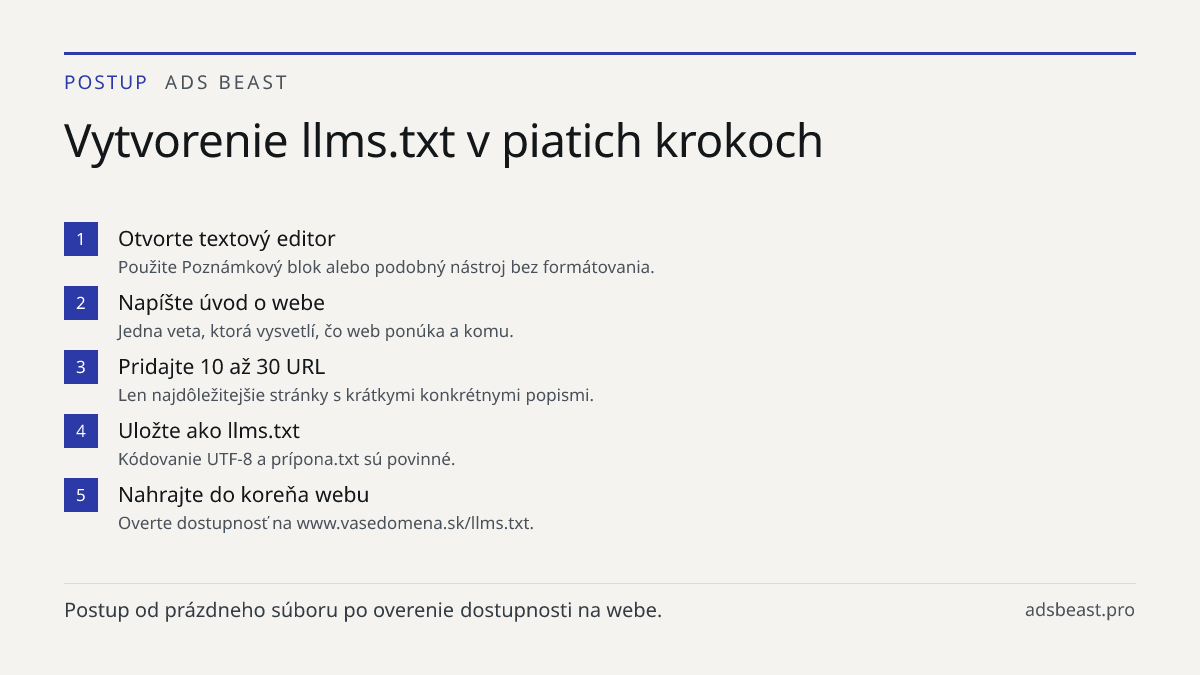Click the footer caption Postup od prázdneho súboru
This screenshot has width=1200, height=675.
tap(363, 610)
